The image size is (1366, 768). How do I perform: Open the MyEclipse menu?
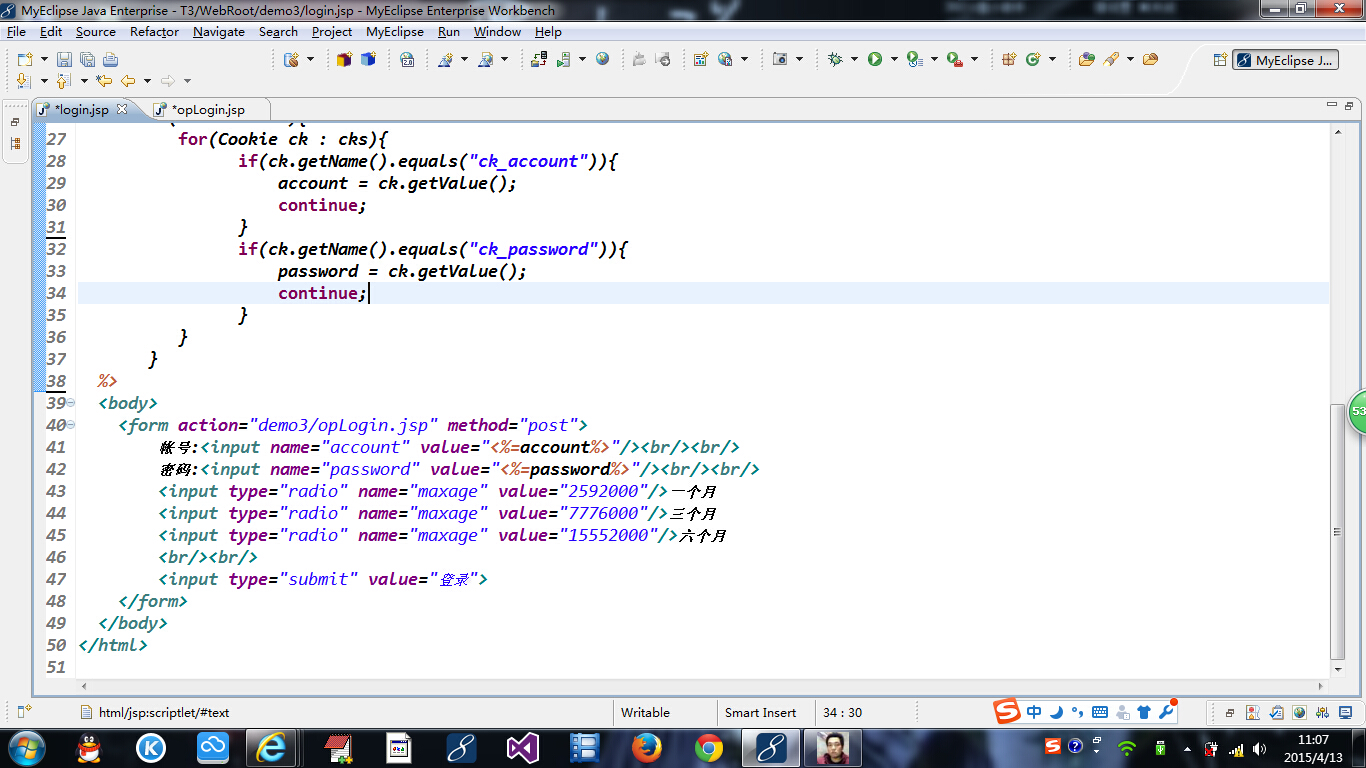point(395,31)
